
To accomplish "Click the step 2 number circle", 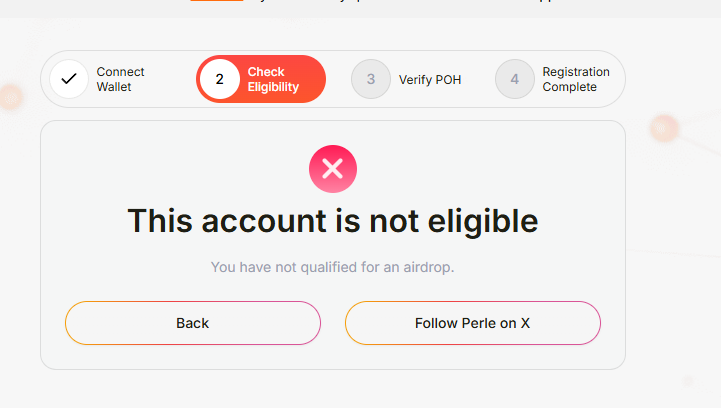I will (x=220, y=79).
